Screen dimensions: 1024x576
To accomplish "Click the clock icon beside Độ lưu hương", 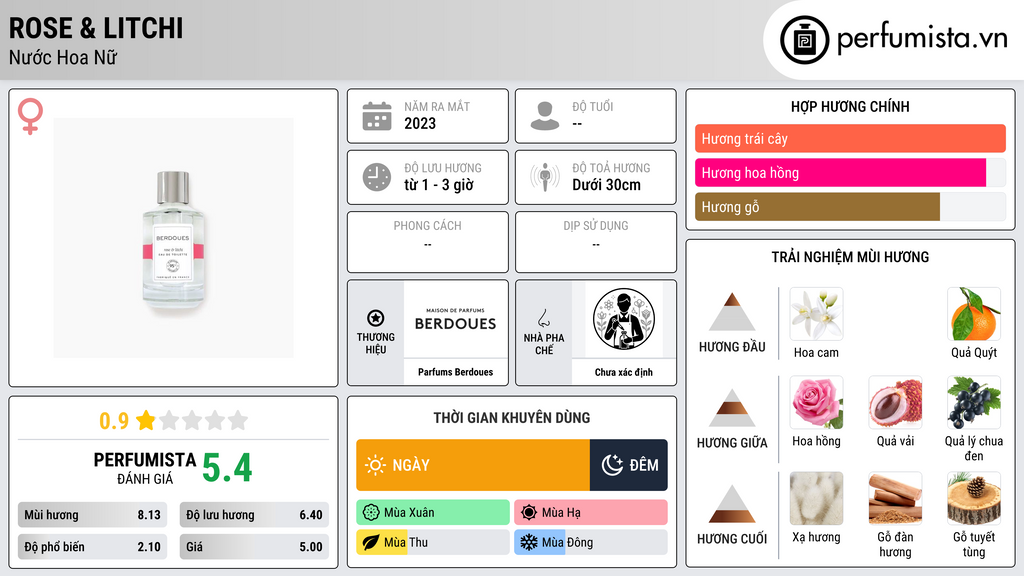I will pyautogui.click(x=377, y=177).
